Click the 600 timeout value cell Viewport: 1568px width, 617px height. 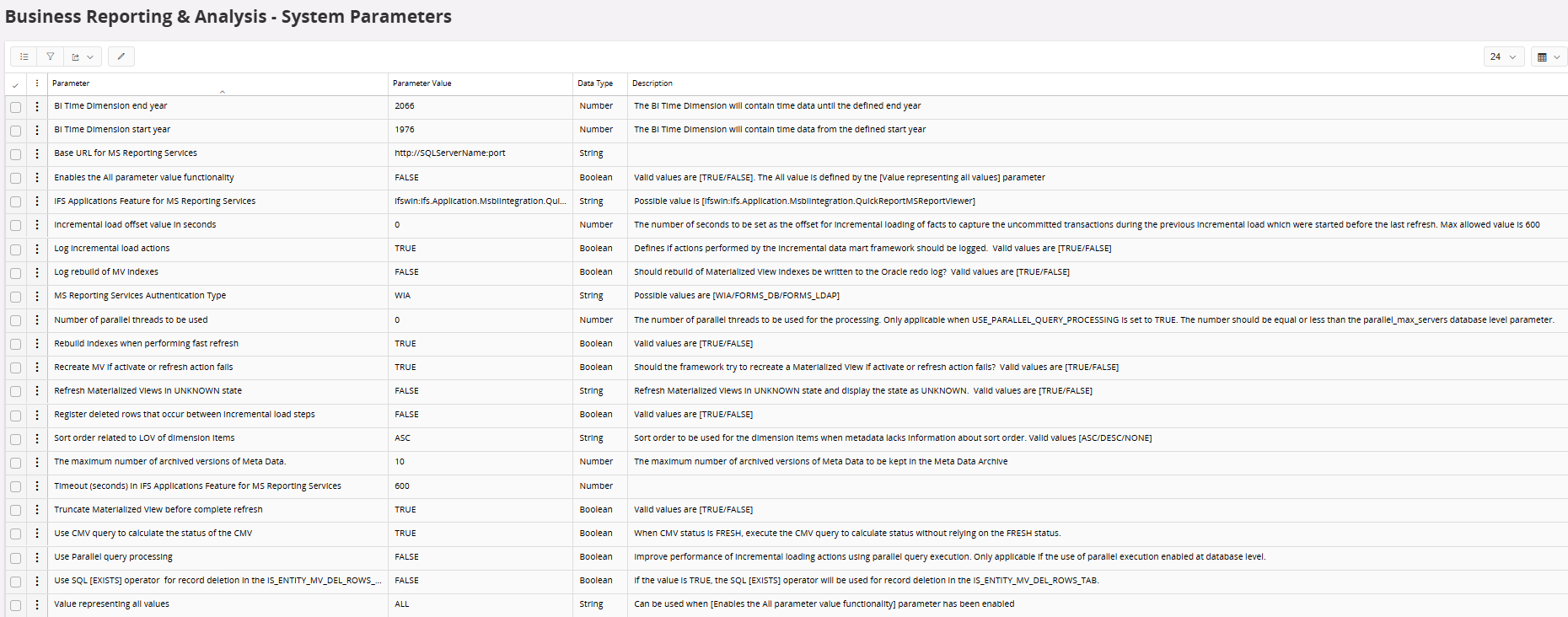pos(481,486)
